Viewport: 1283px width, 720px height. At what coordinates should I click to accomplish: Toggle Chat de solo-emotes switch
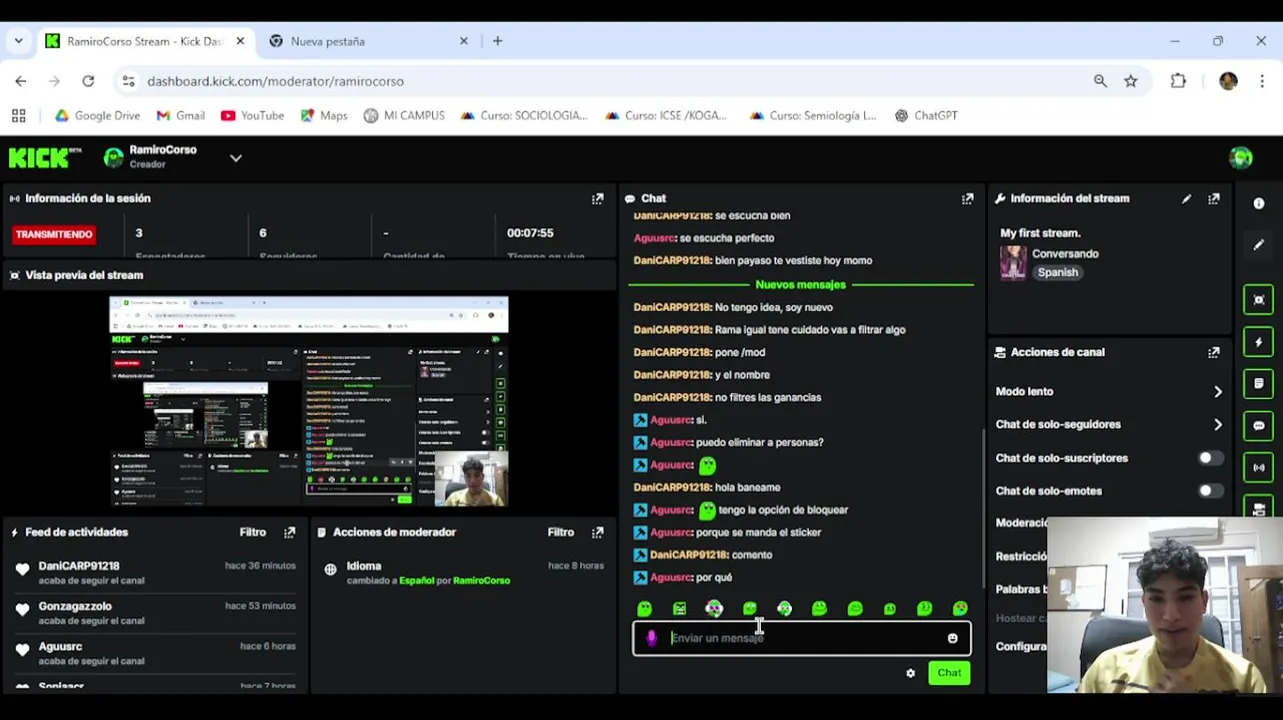click(x=1210, y=491)
